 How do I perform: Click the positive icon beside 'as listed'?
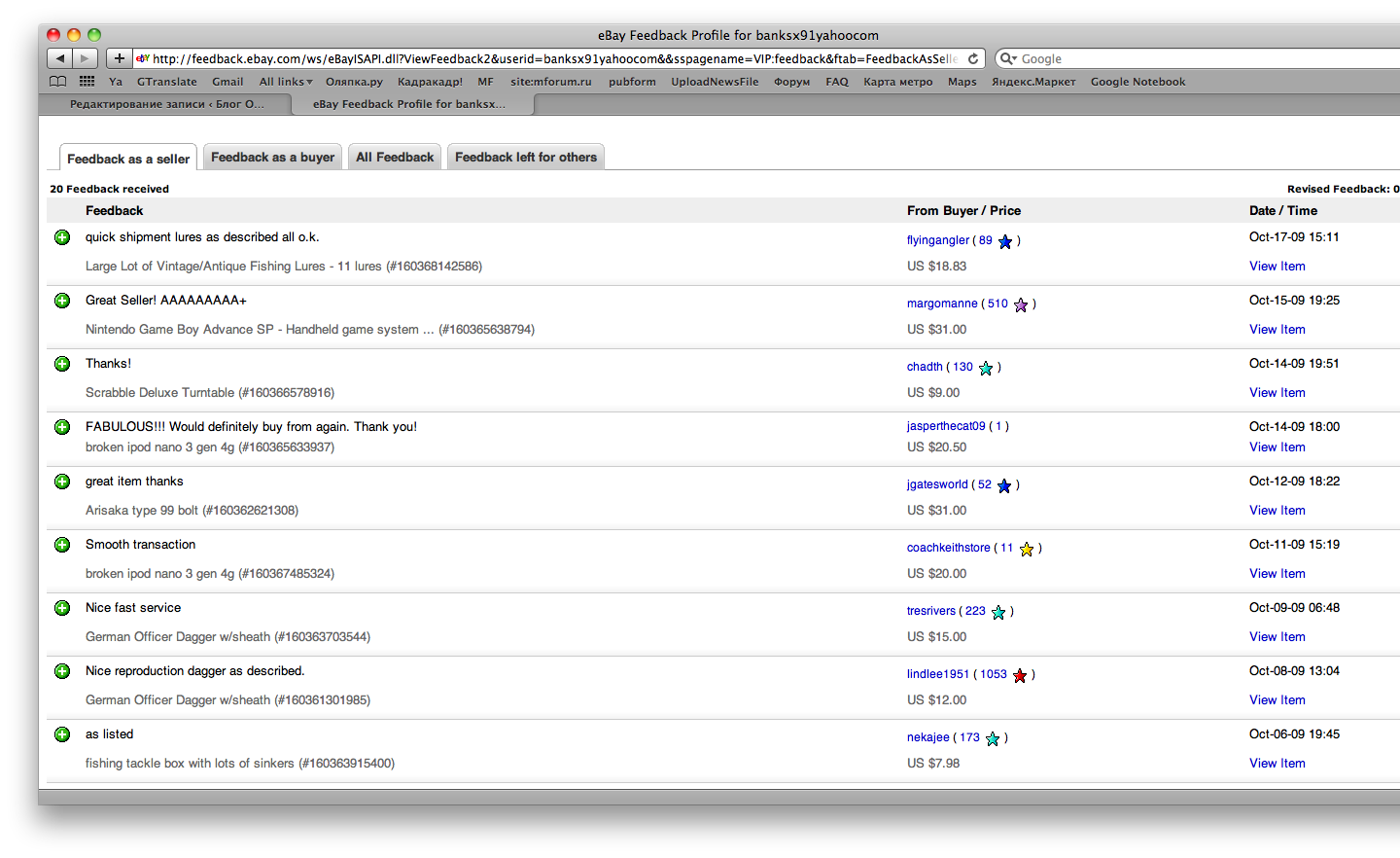point(62,734)
